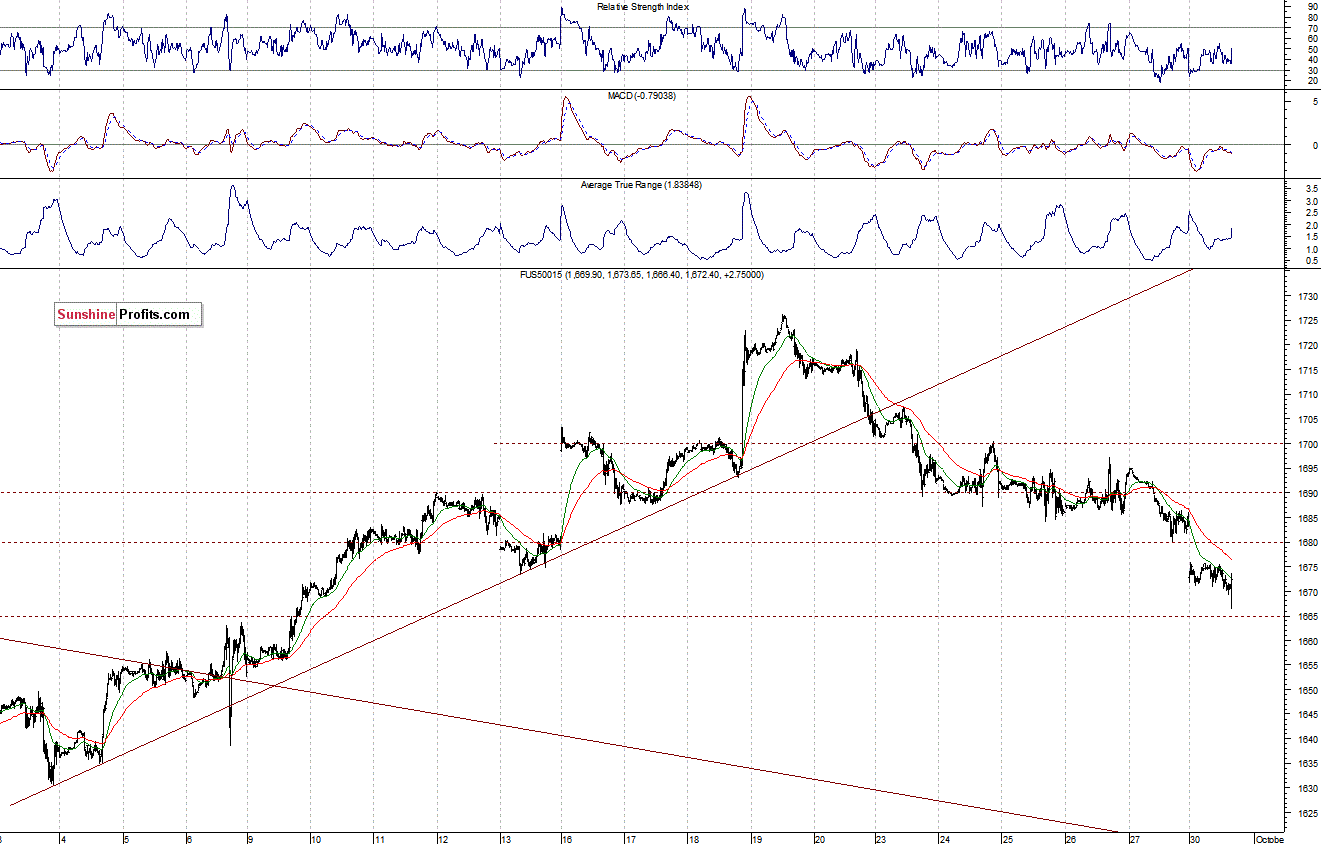This screenshot has height=844, width=1321.
Task: Click the SunshineProfits.com logo
Action: click(128, 315)
